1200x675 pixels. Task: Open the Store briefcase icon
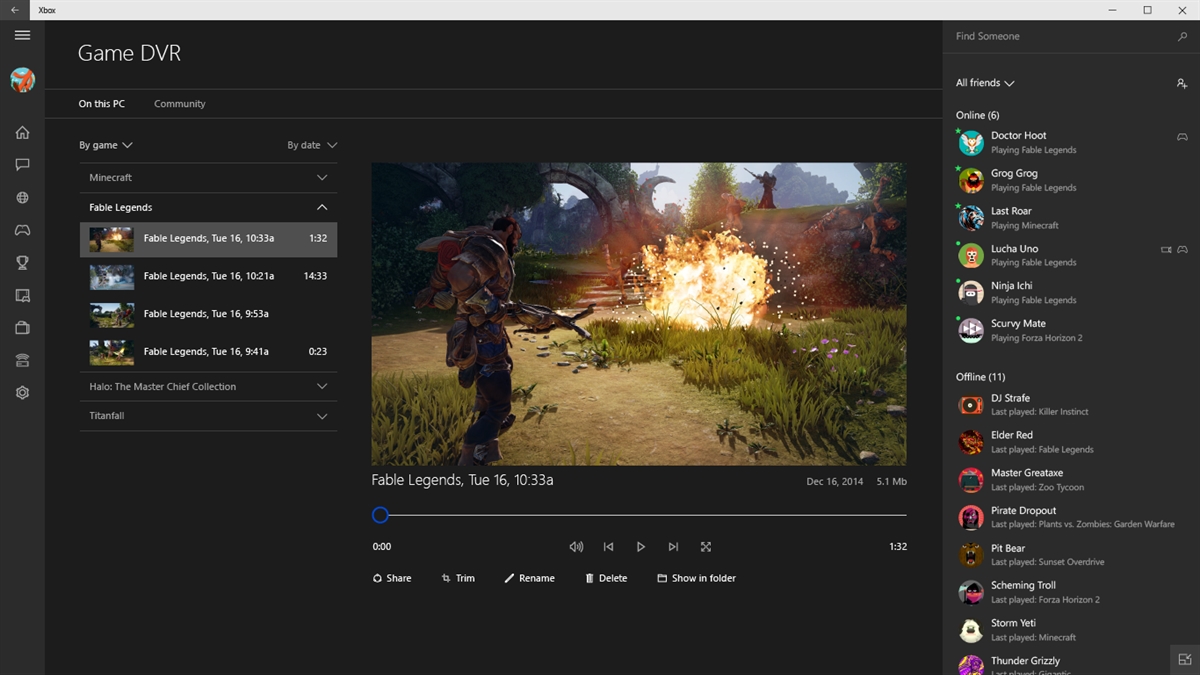[22, 327]
